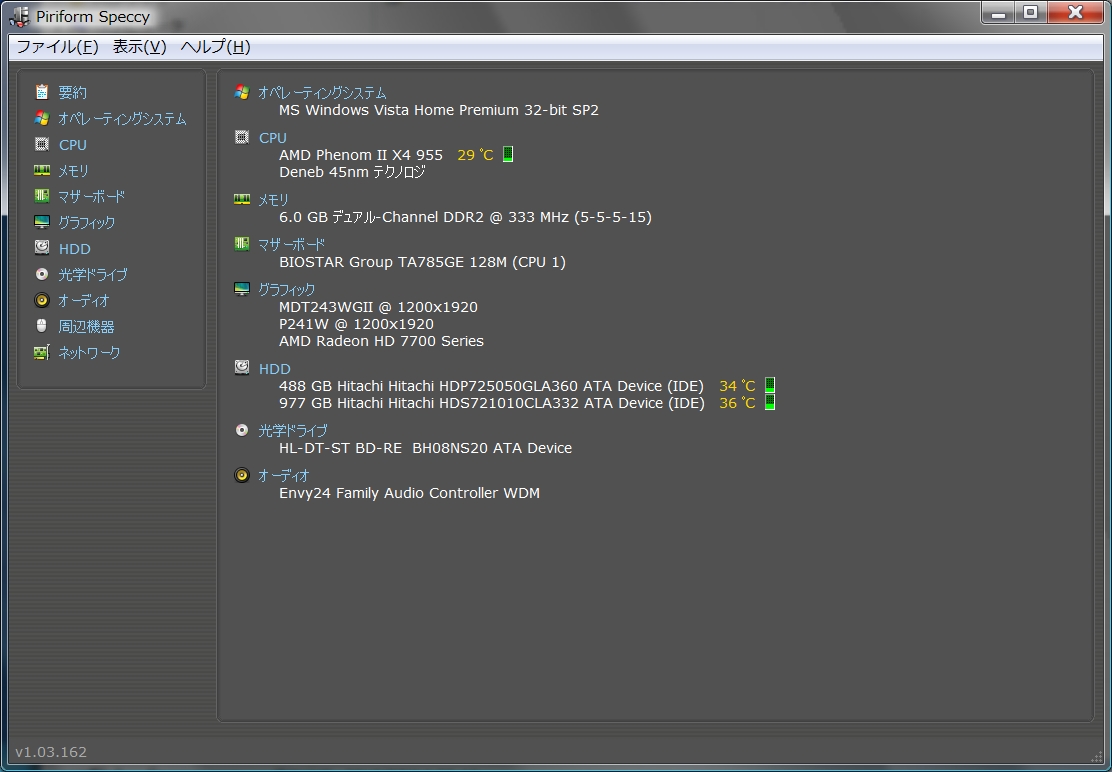Click the MDT243WGII @ 1200x1920 text
Screen dimensions: 1112x772
(x=378, y=307)
